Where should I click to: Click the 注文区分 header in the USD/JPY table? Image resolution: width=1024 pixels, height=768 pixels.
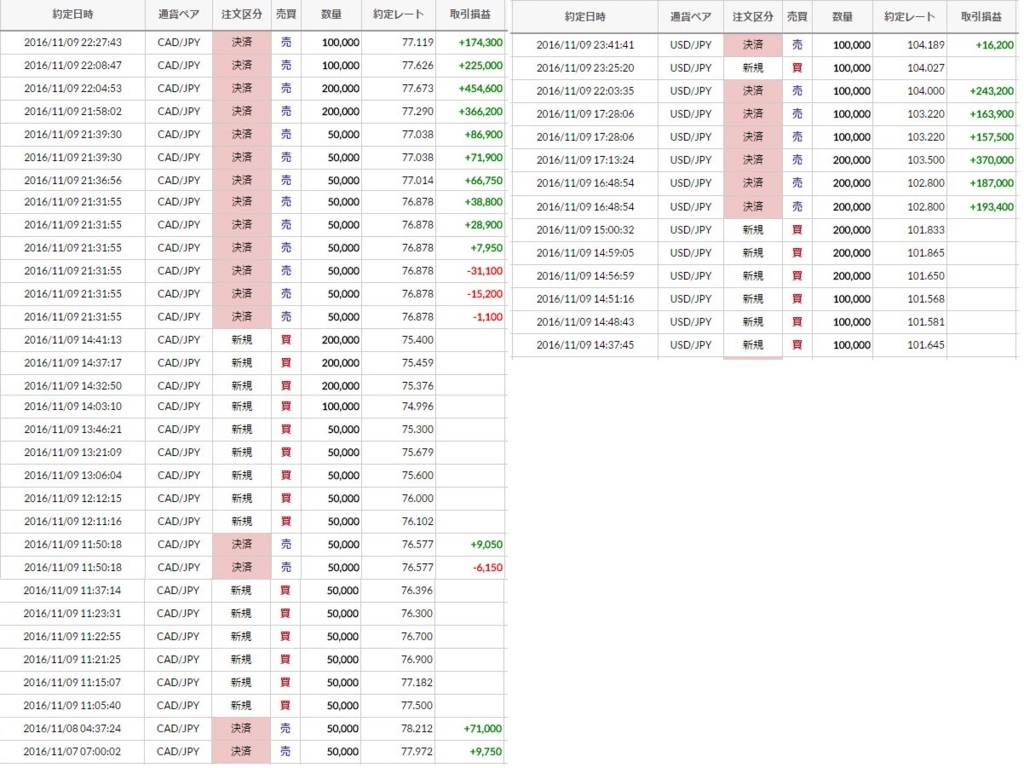coord(752,17)
